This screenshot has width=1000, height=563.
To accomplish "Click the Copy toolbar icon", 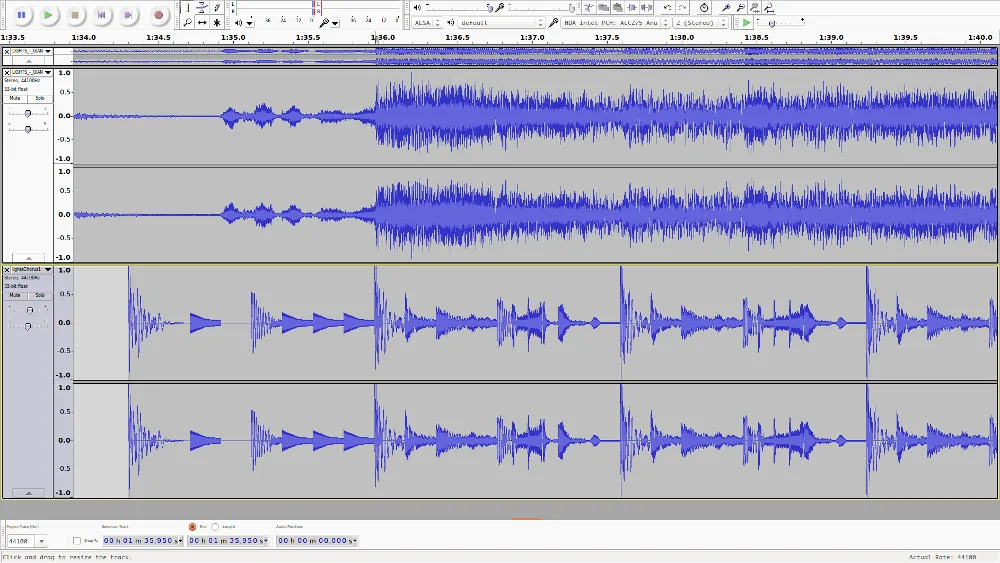I will coord(603,8).
